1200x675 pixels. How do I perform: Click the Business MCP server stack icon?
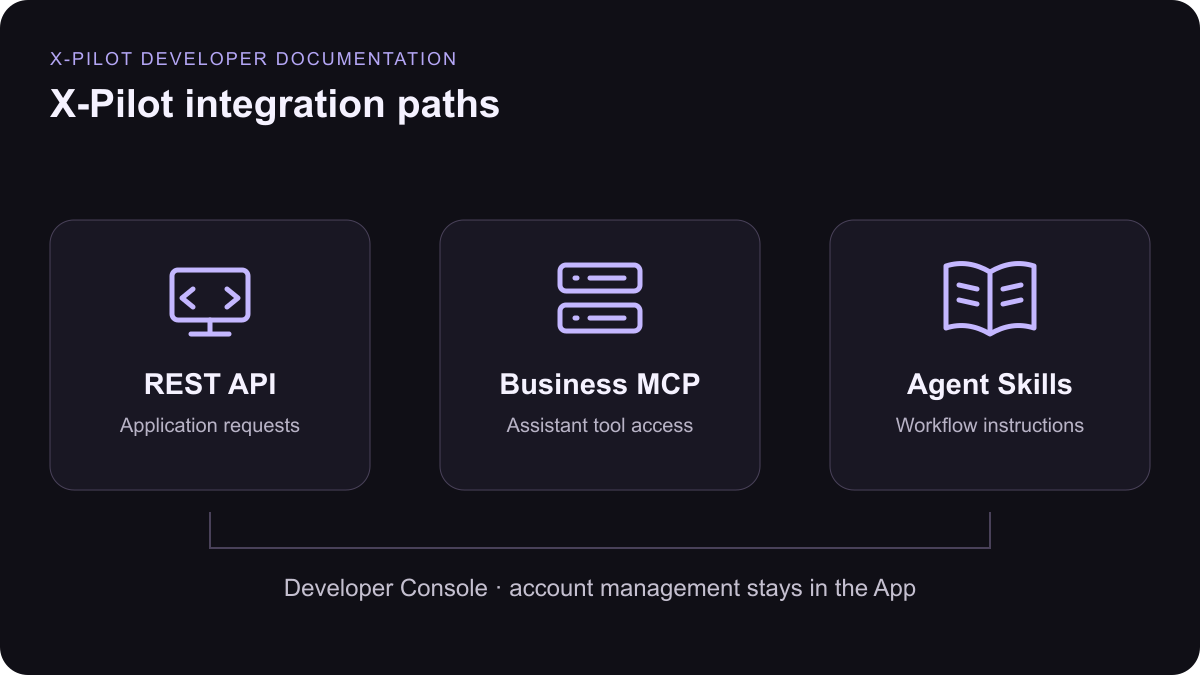600,297
